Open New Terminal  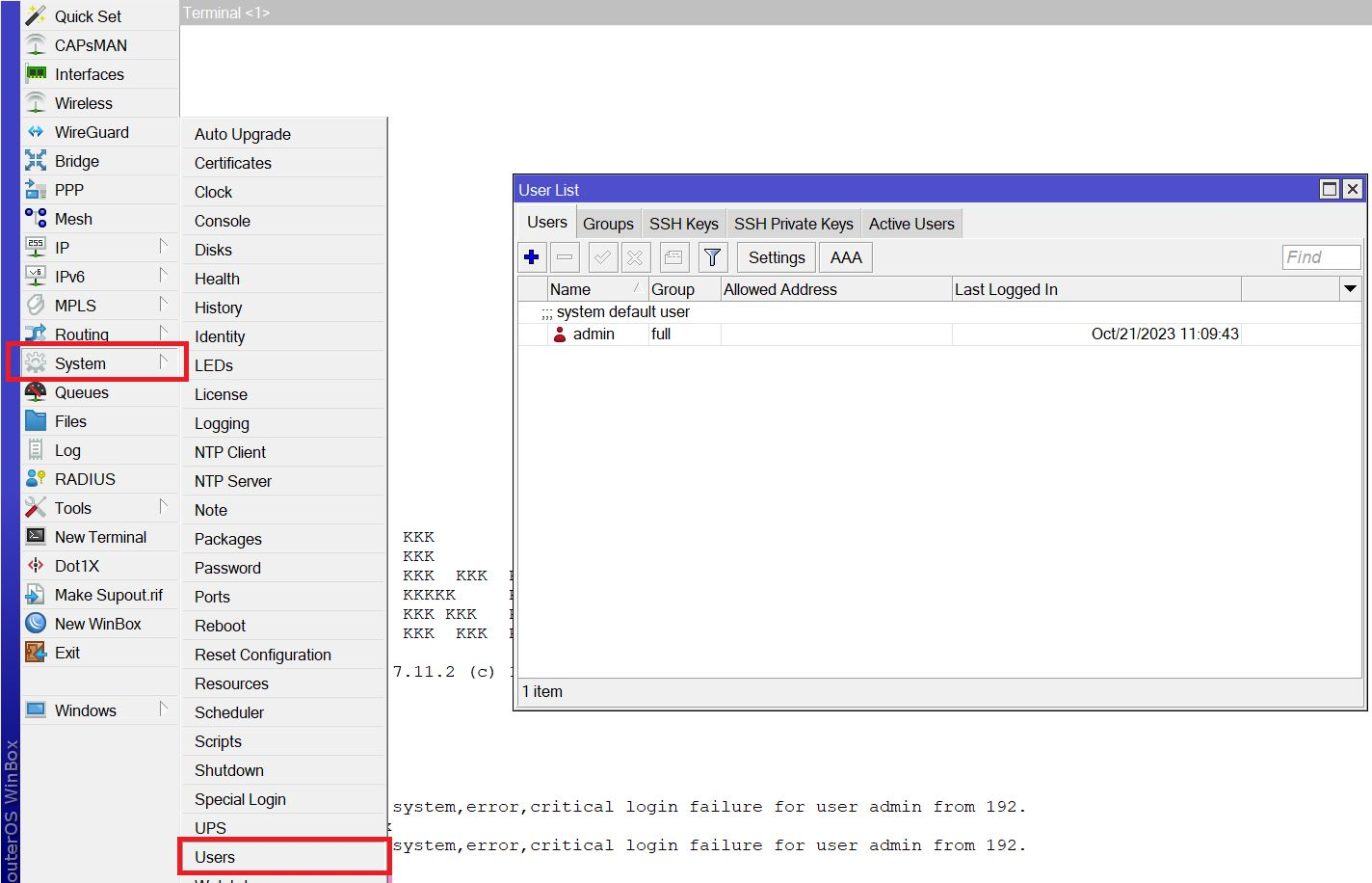pos(100,537)
